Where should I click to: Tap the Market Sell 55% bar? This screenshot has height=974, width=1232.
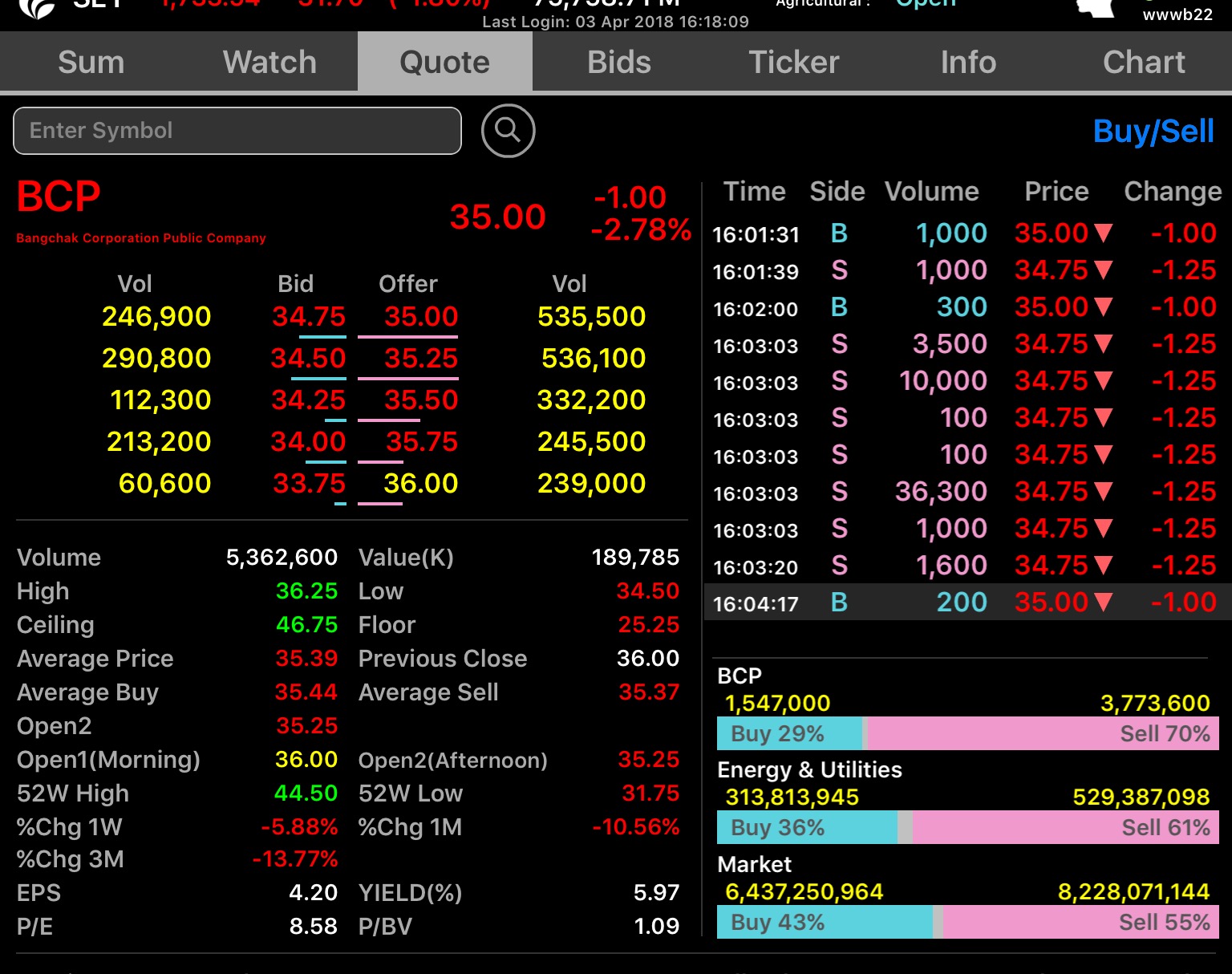coord(1081,922)
